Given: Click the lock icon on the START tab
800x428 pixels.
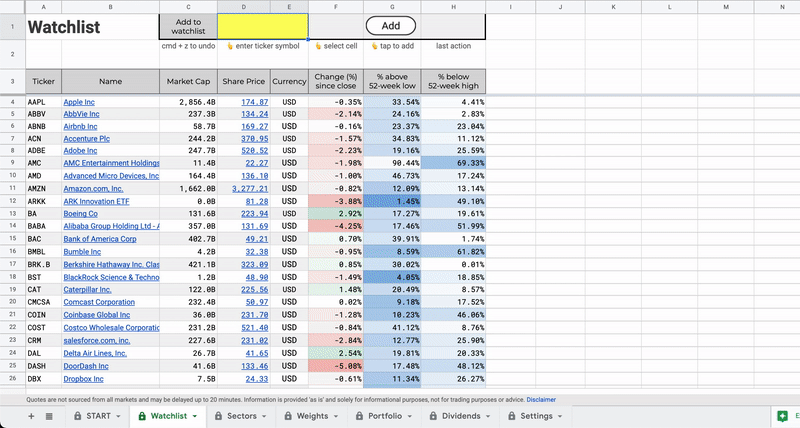Looking at the screenshot, I should tap(78, 416).
